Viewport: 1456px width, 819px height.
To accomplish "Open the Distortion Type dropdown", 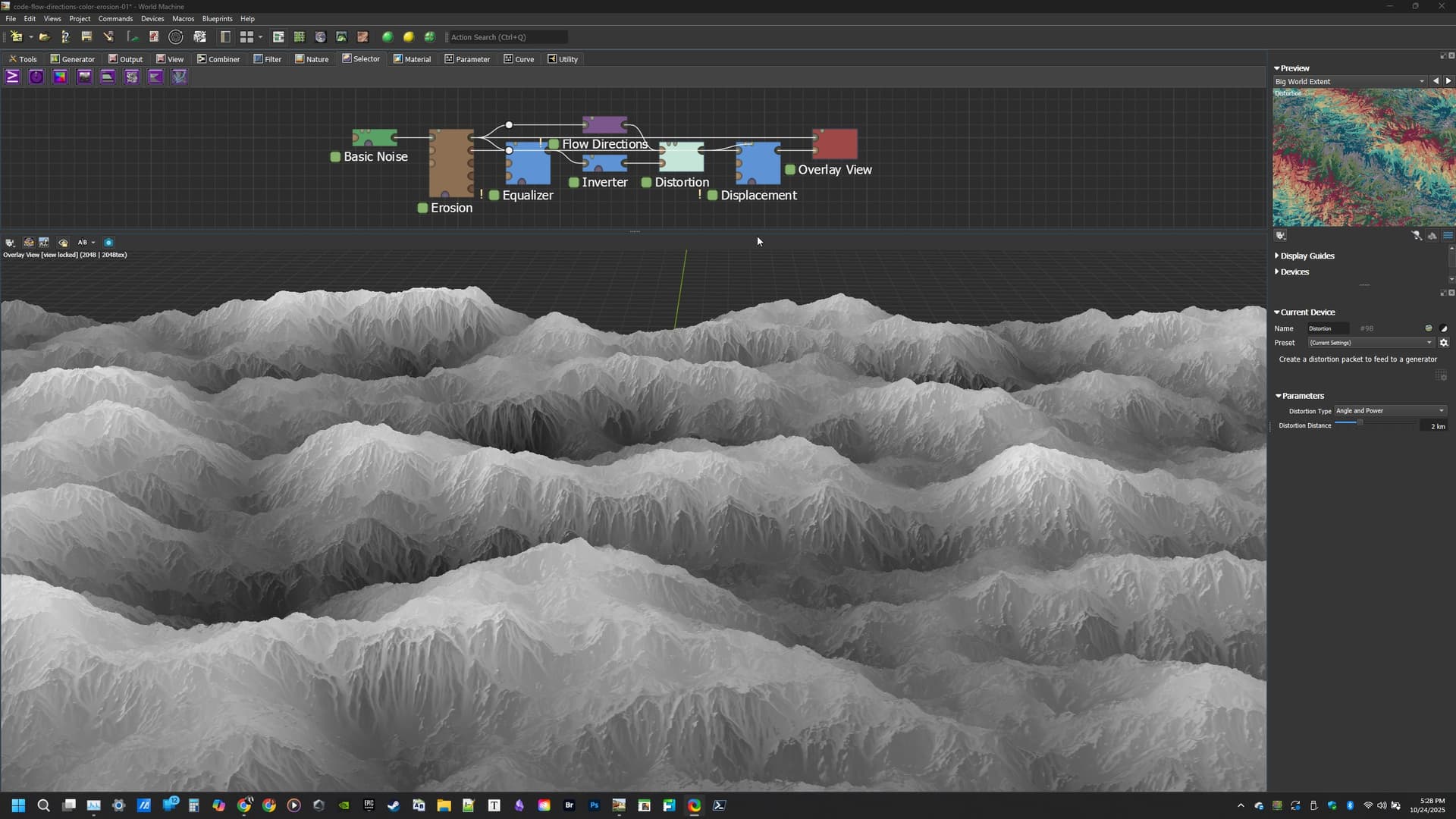I will coord(1390,411).
